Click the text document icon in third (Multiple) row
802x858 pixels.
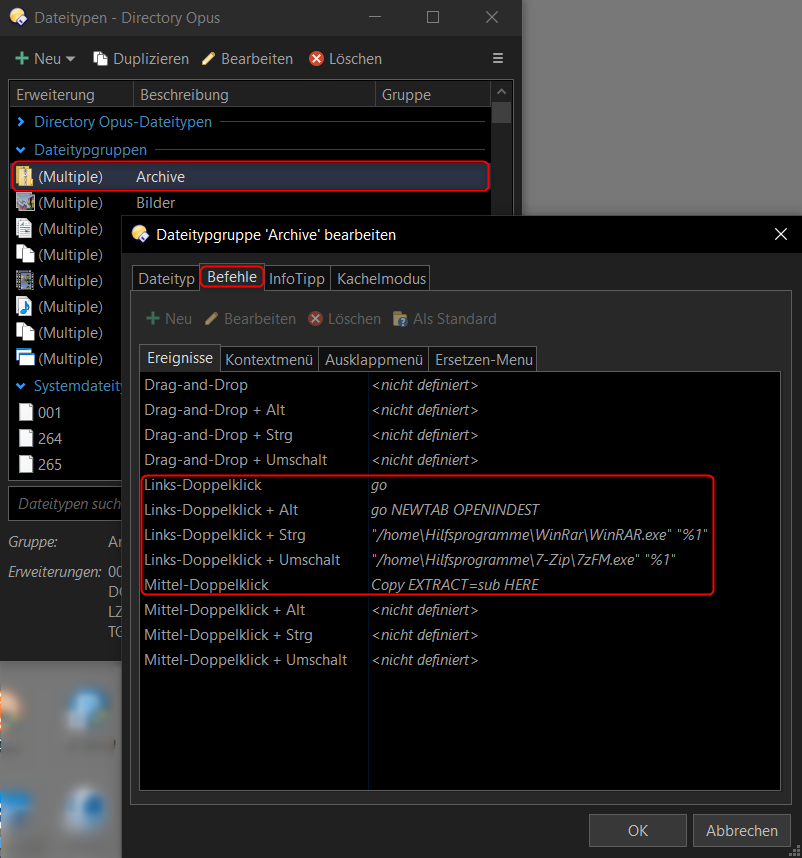25,228
